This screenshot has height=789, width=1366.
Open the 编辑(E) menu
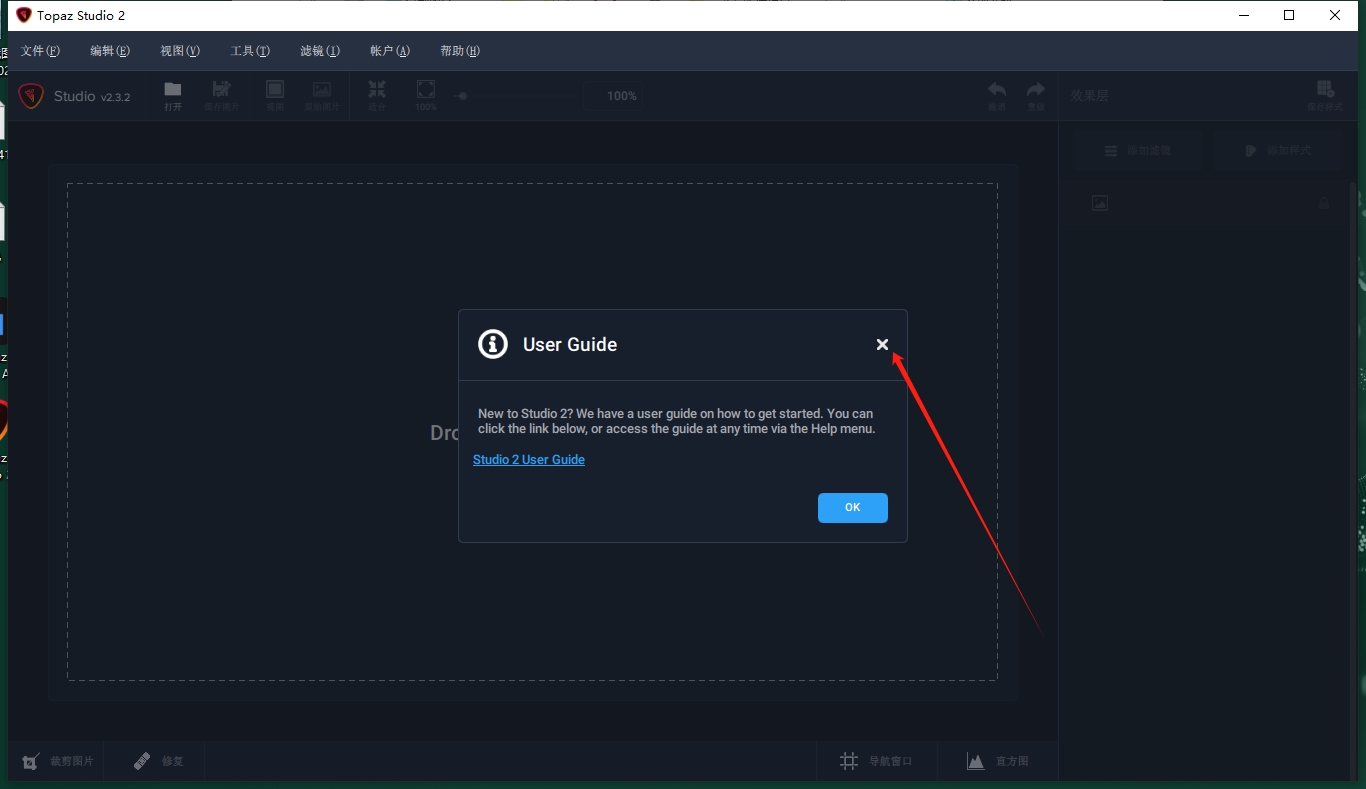(x=110, y=51)
